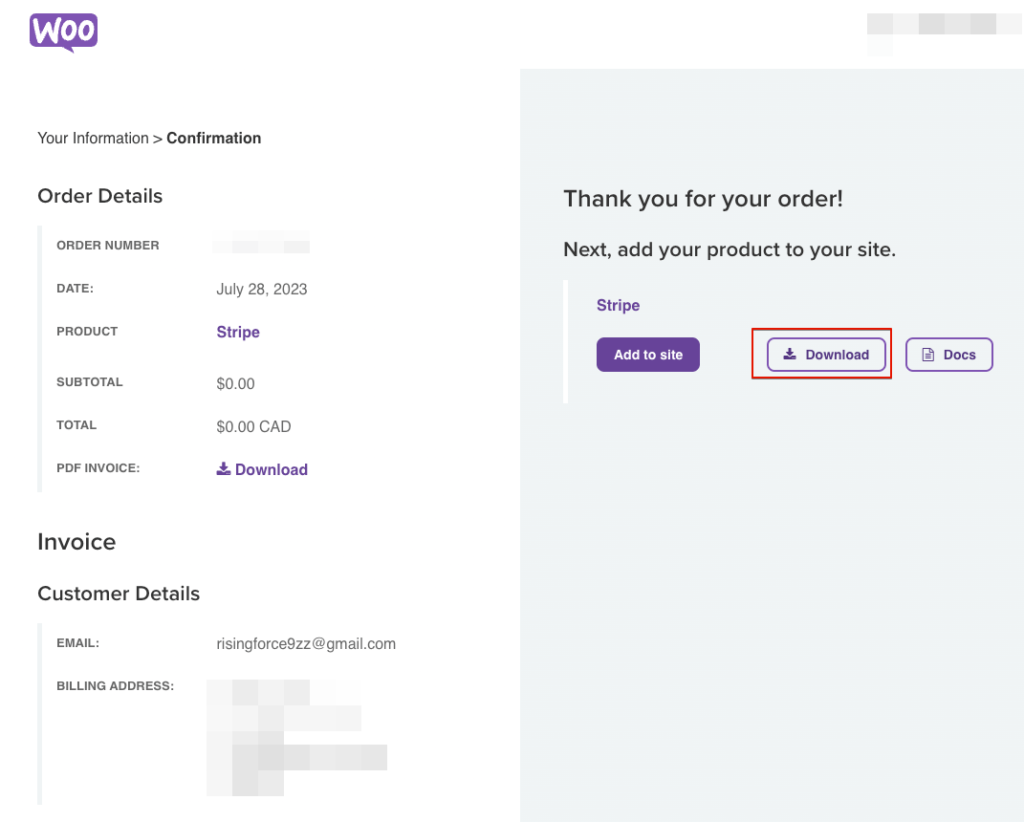Viewport: 1024px width, 822px height.
Task: Click the blurred order number value
Action: pos(262,243)
